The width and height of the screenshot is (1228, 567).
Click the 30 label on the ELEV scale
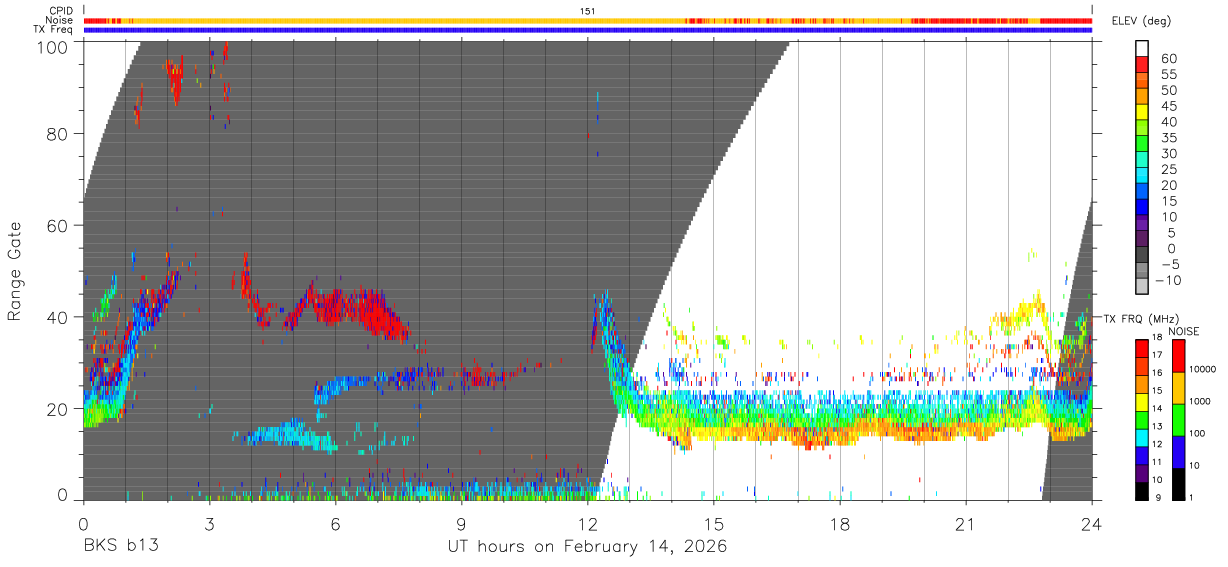click(1167, 153)
